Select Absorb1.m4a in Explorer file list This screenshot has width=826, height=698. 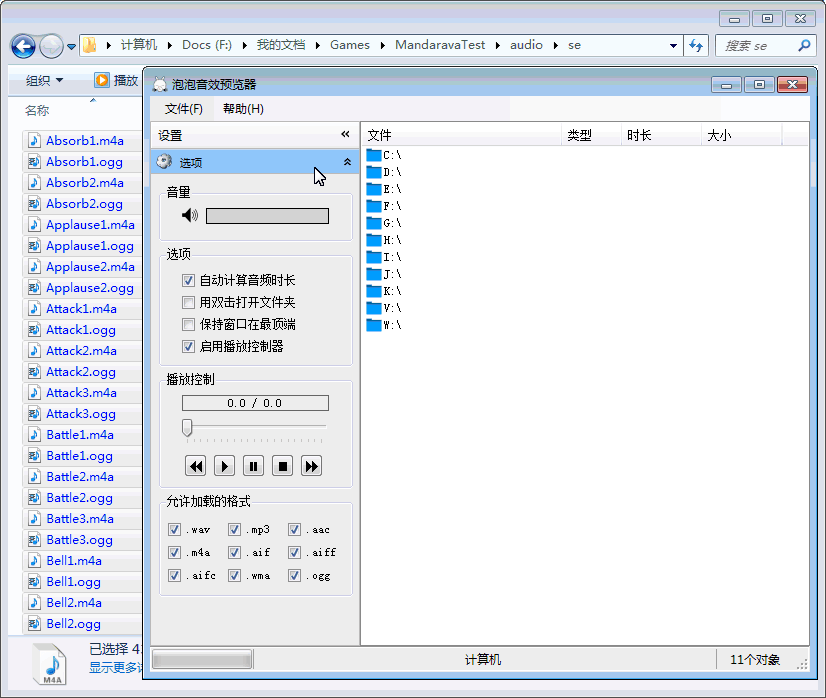(x=85, y=141)
